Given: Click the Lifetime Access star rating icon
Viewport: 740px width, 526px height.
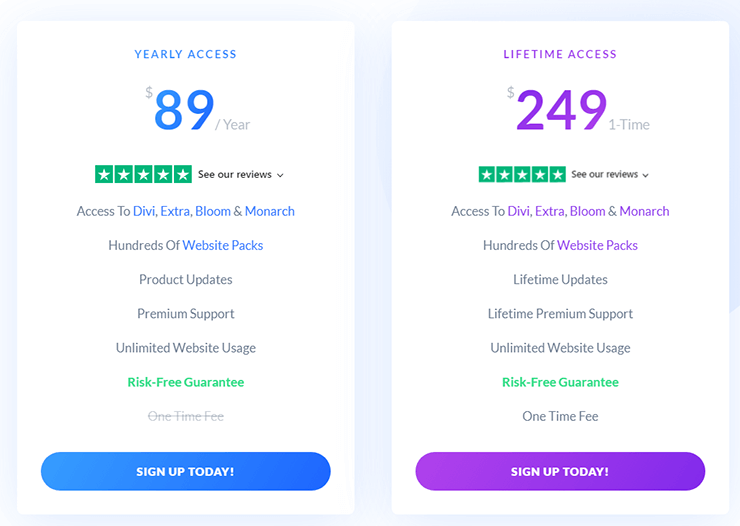Looking at the screenshot, I should (521, 174).
